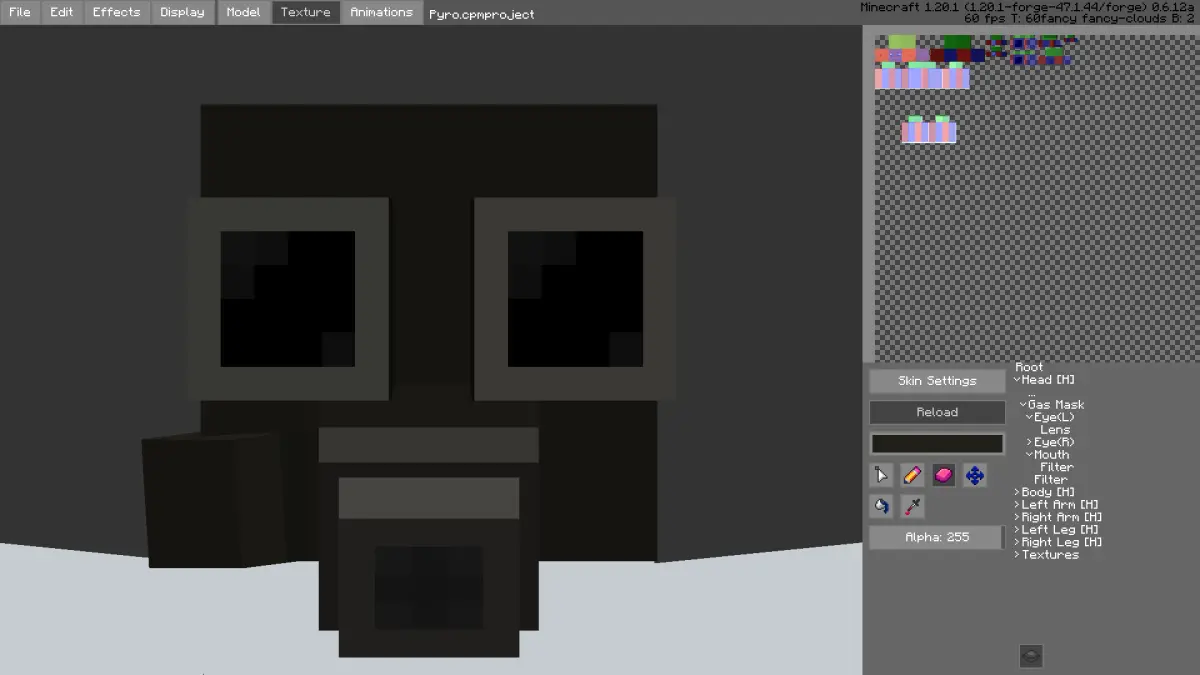The image size is (1200, 675).
Task: Choose the pink eraser tool
Action: 944,475
